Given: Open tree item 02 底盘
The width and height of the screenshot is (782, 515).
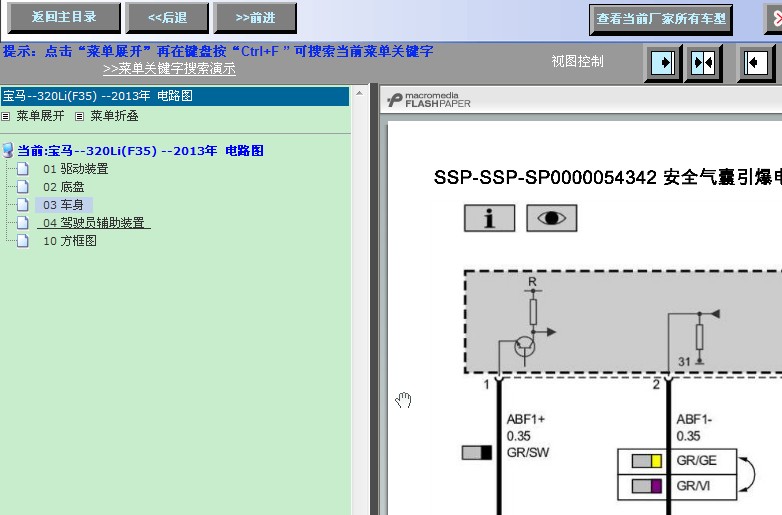Looking at the screenshot, I should 64,187.
